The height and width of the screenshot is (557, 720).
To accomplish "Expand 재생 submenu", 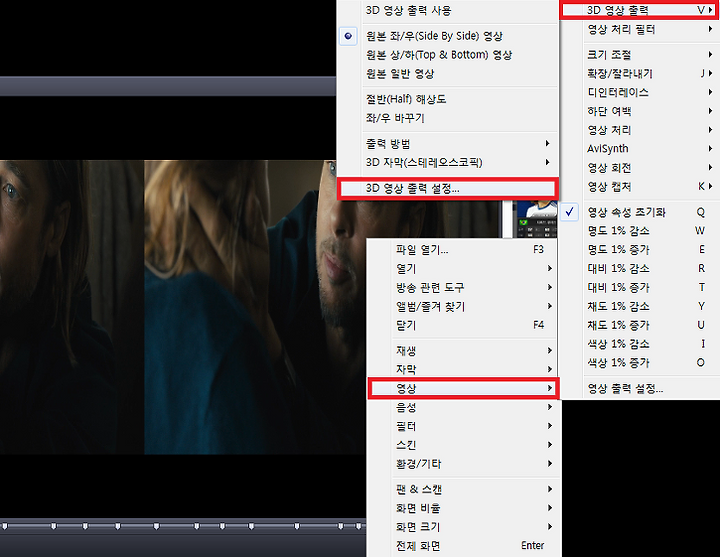I will 464,351.
